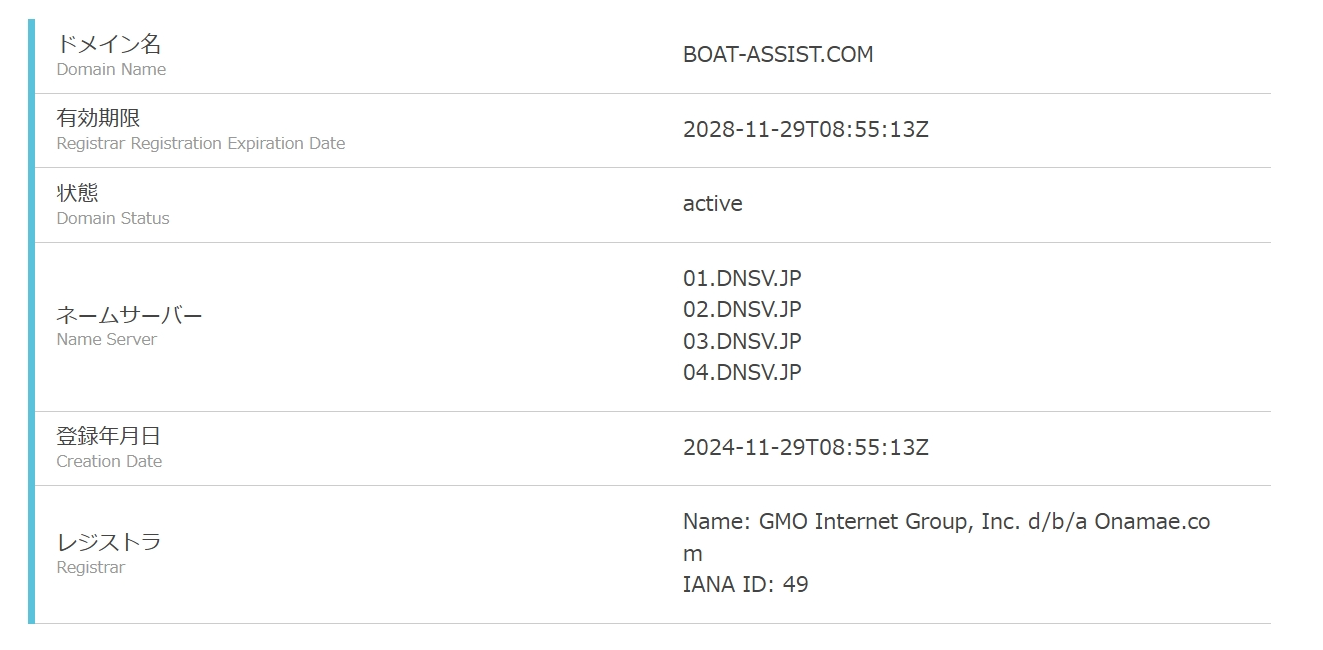Select name server 04.DNSV.JP

coord(742,372)
